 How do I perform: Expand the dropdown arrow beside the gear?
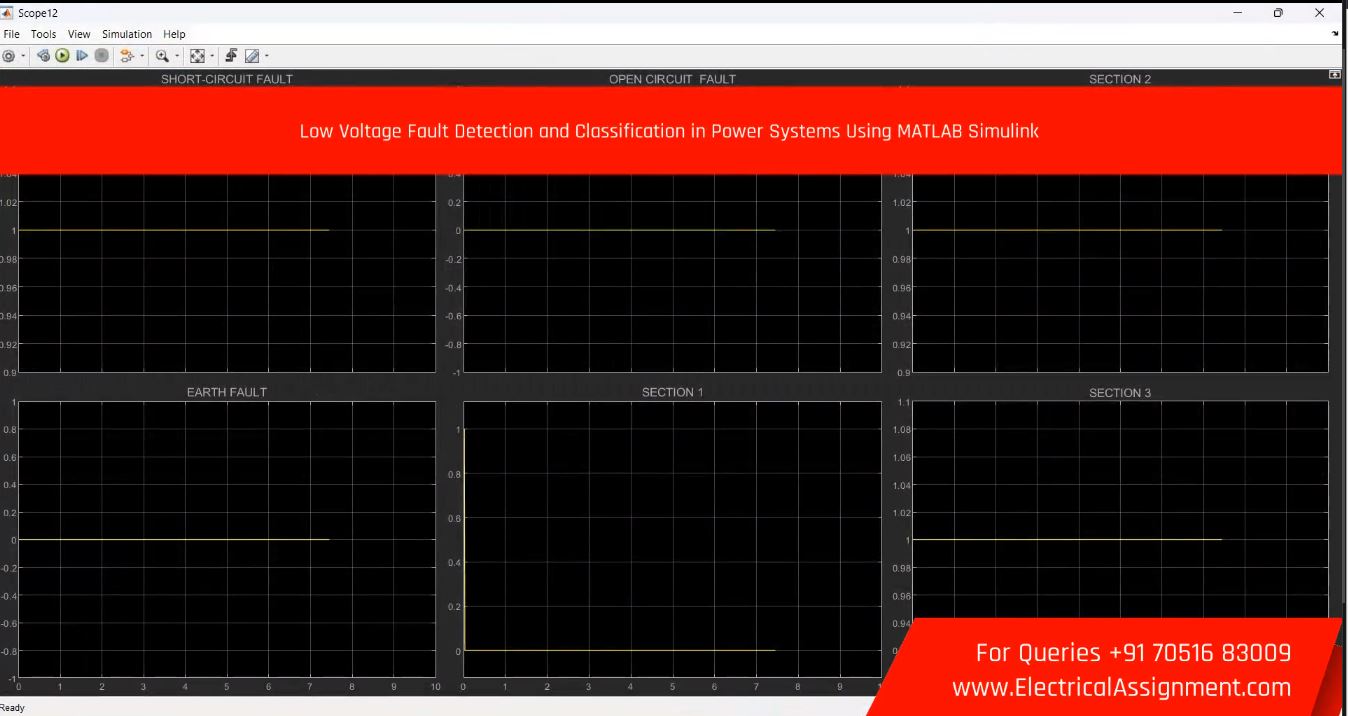click(x=23, y=57)
